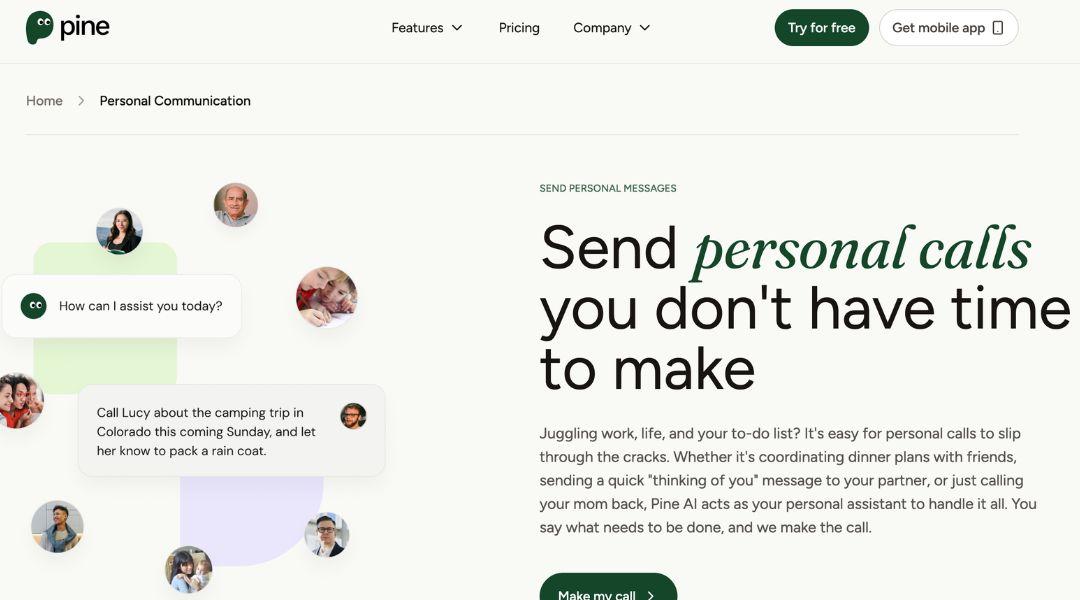Click the Pine logo icon
The height and width of the screenshot is (600, 1080).
(40, 28)
